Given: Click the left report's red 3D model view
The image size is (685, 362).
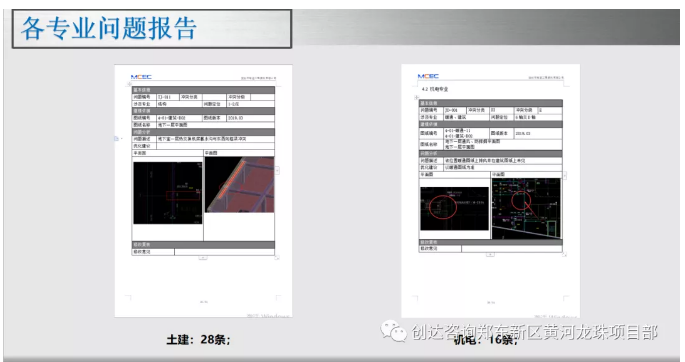Looking at the screenshot, I should (239, 185).
